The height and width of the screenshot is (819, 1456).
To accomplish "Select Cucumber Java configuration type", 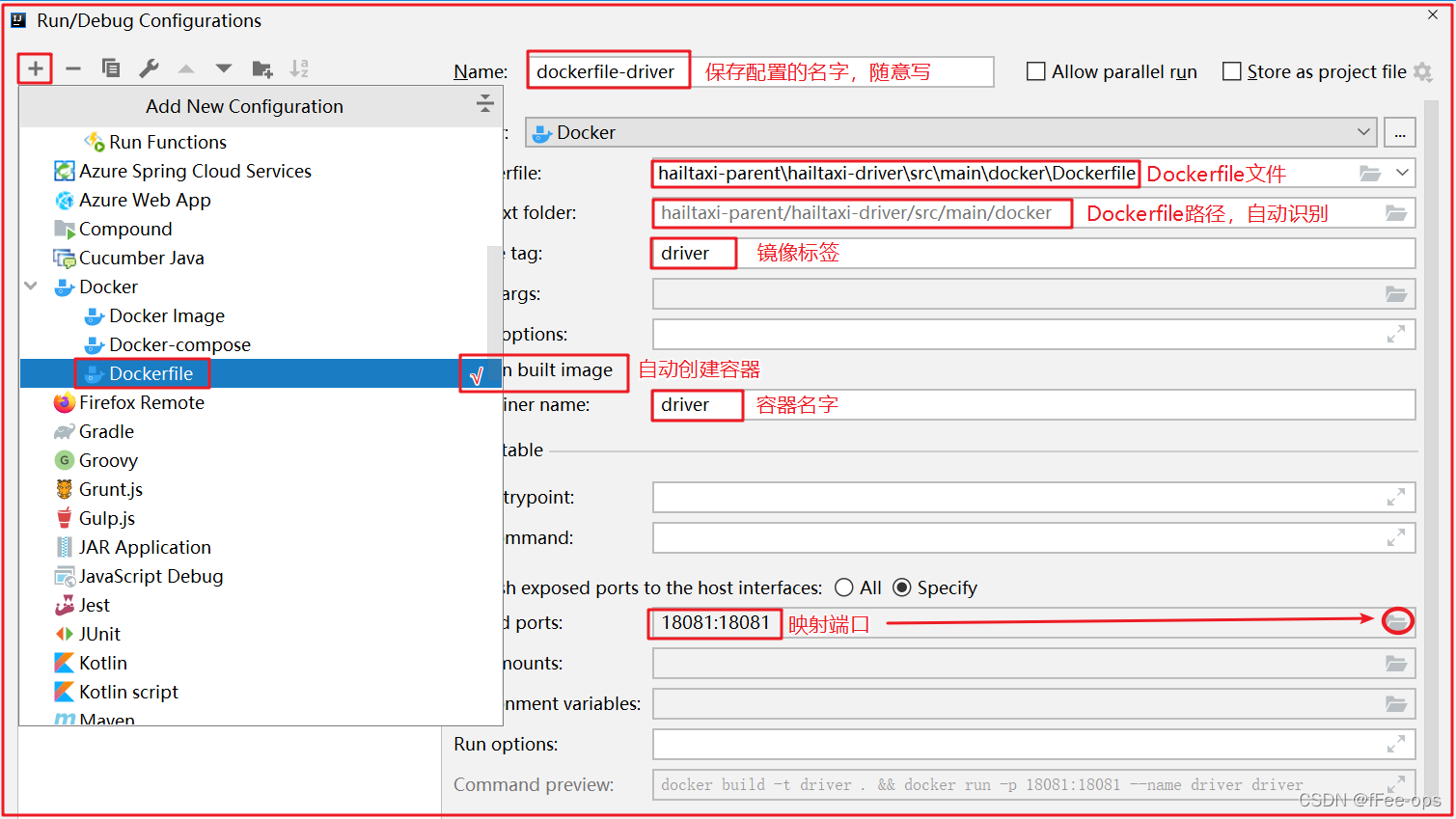I will click(142, 258).
